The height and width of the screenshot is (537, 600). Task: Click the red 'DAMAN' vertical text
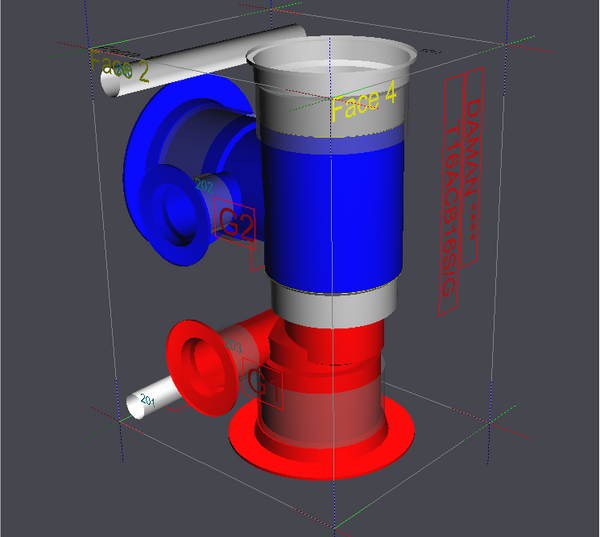tap(473, 147)
